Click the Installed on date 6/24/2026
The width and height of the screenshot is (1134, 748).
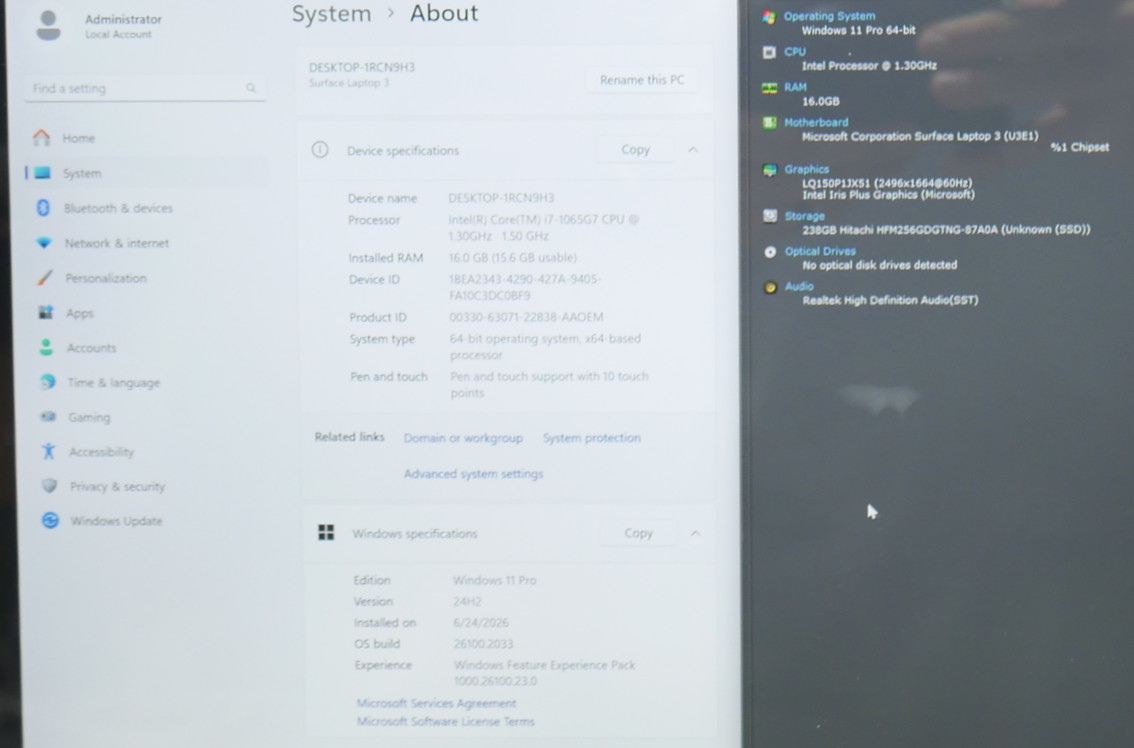(x=481, y=623)
